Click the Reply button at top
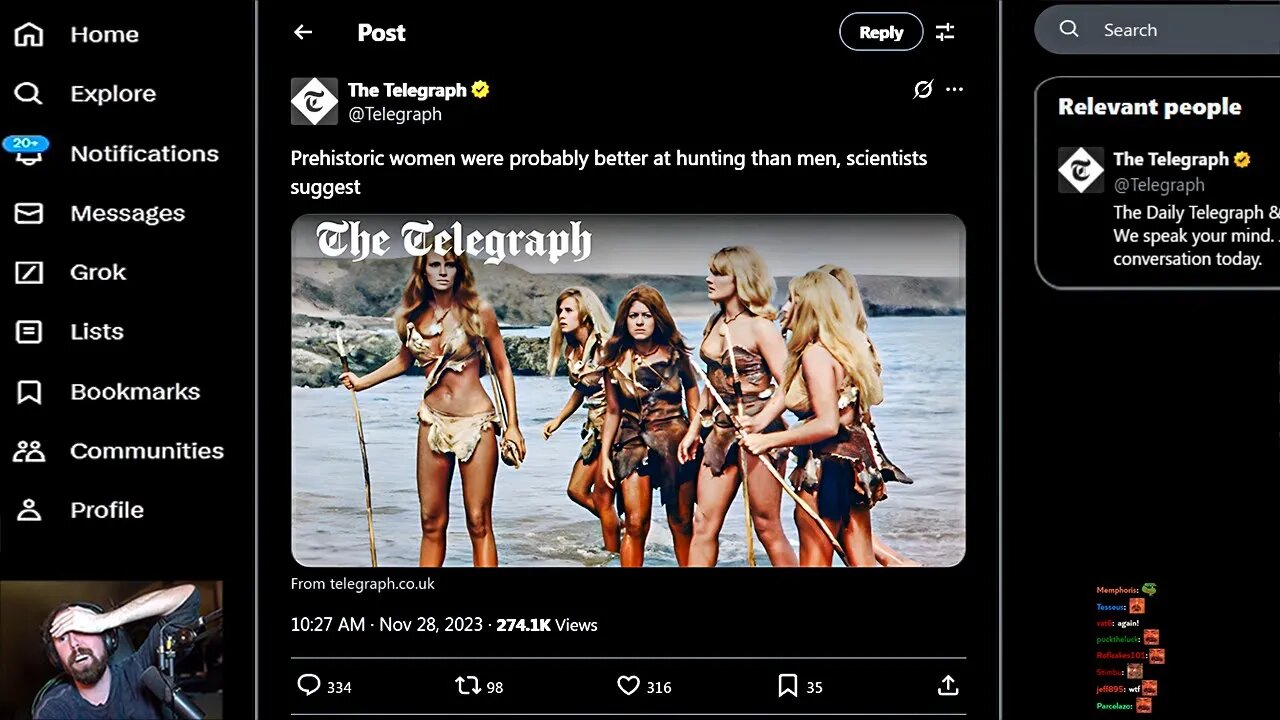The height and width of the screenshot is (720, 1280). tap(881, 32)
